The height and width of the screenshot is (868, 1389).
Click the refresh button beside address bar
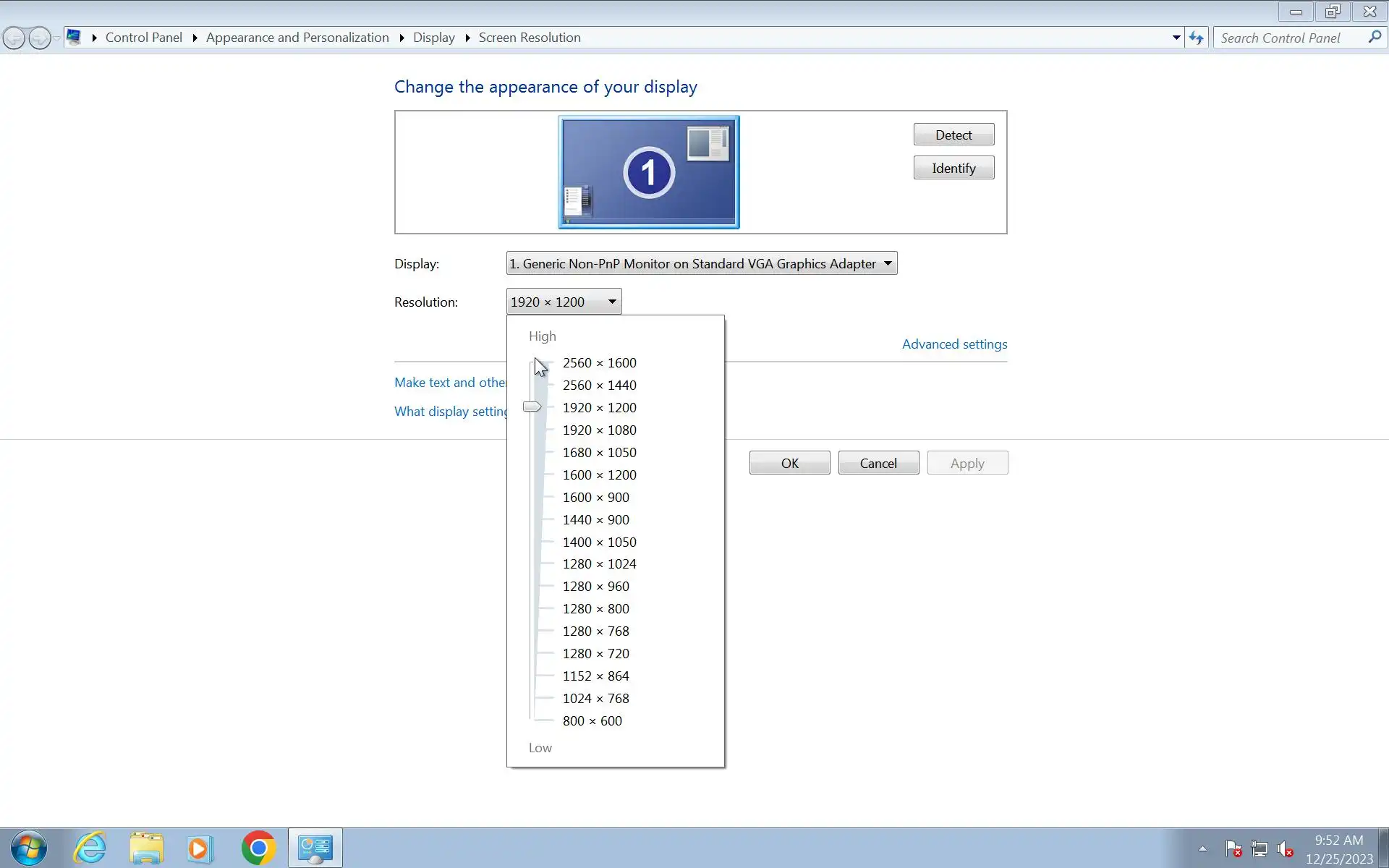(x=1197, y=38)
